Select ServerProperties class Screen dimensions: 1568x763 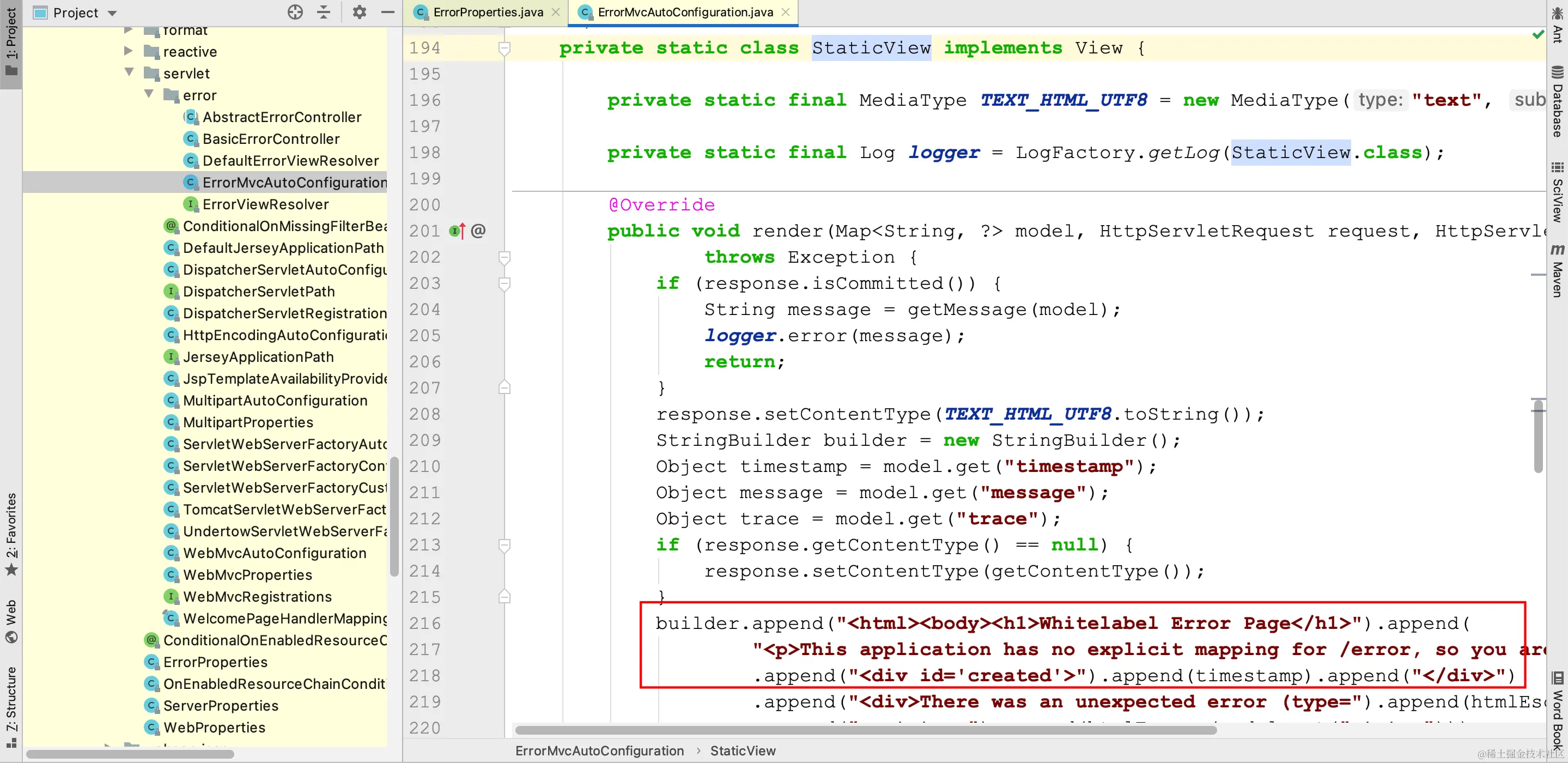220,706
